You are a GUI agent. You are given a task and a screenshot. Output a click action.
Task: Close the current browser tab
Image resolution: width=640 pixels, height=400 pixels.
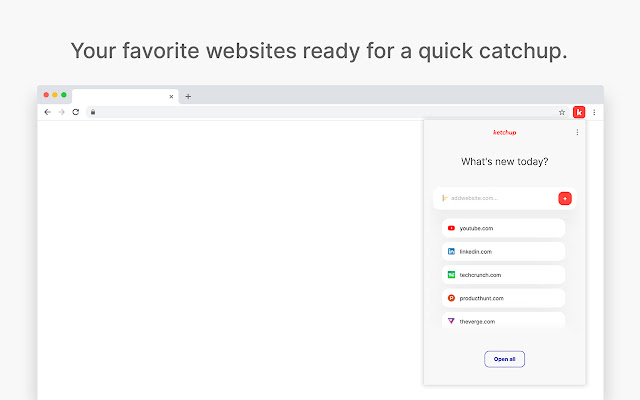pos(171,96)
